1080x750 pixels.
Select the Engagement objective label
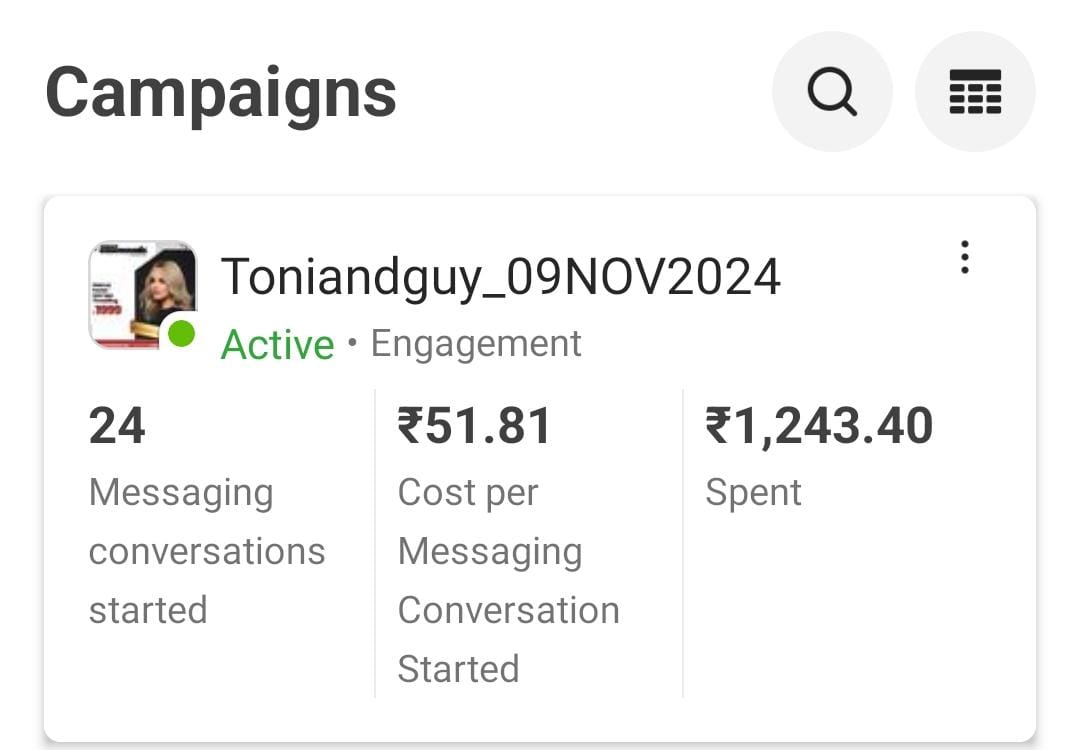476,343
